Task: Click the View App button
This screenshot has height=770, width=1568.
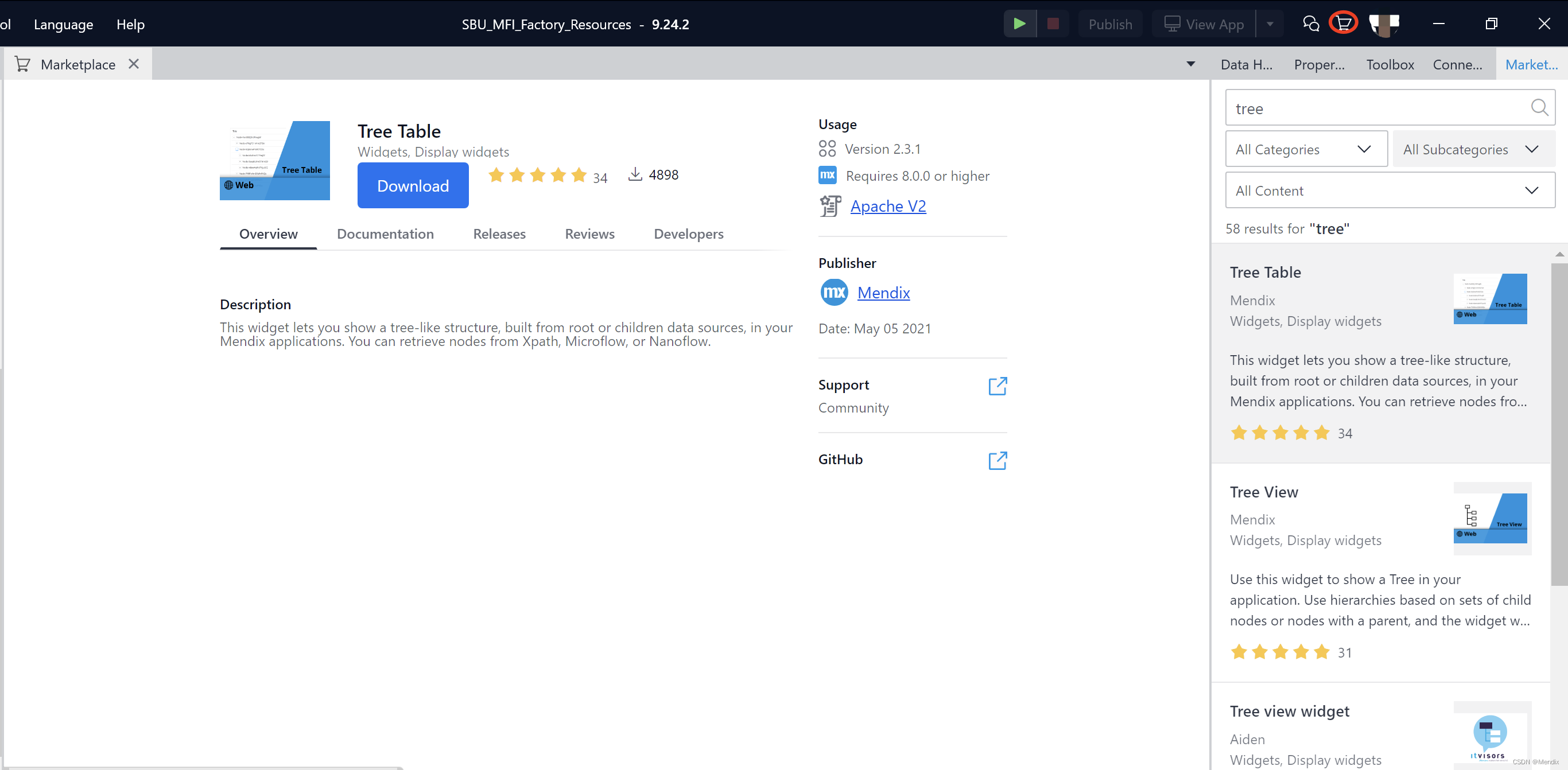Action: point(1204,24)
